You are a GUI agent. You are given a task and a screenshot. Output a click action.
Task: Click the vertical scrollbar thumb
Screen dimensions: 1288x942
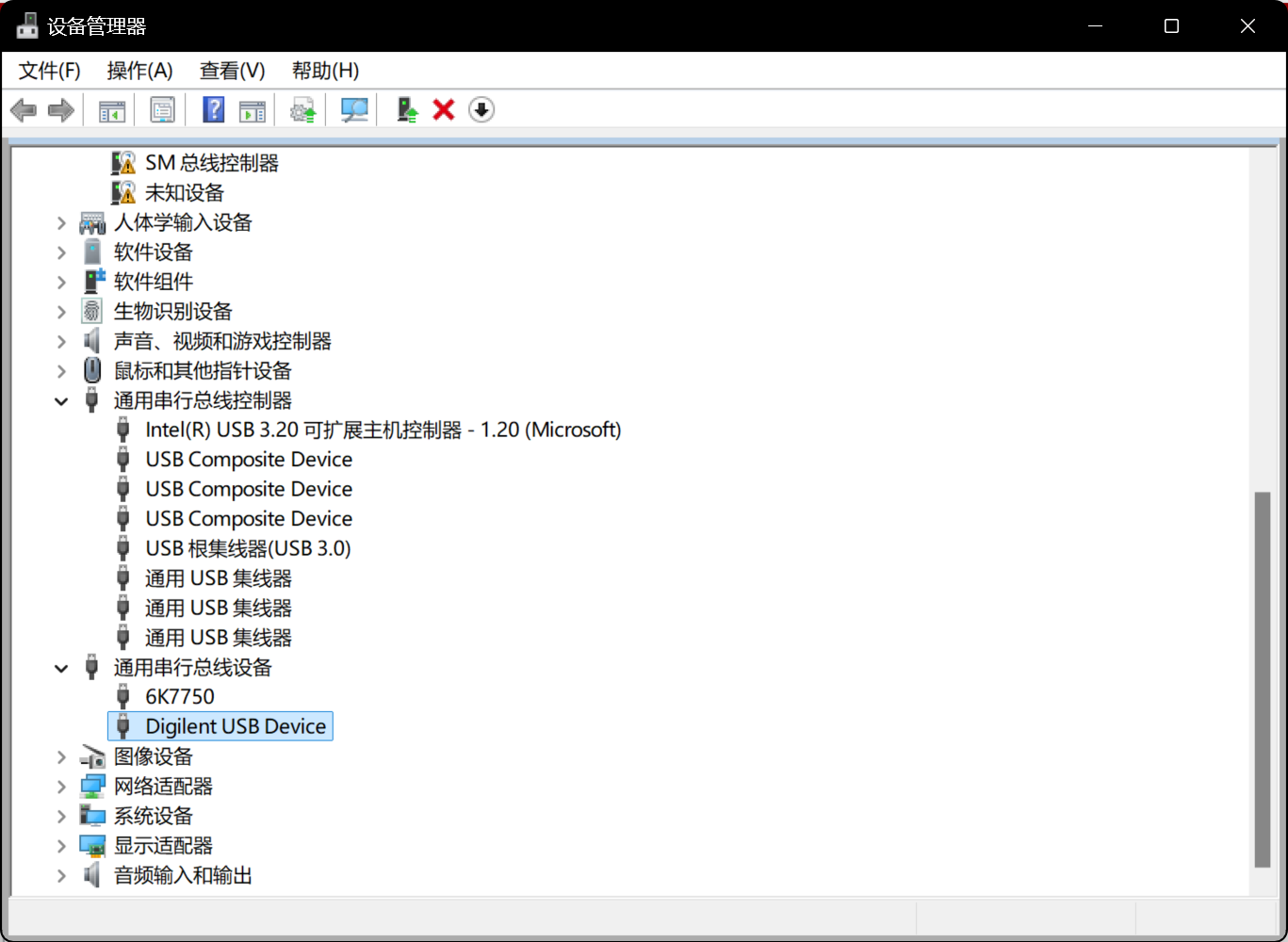[x=1263, y=678]
